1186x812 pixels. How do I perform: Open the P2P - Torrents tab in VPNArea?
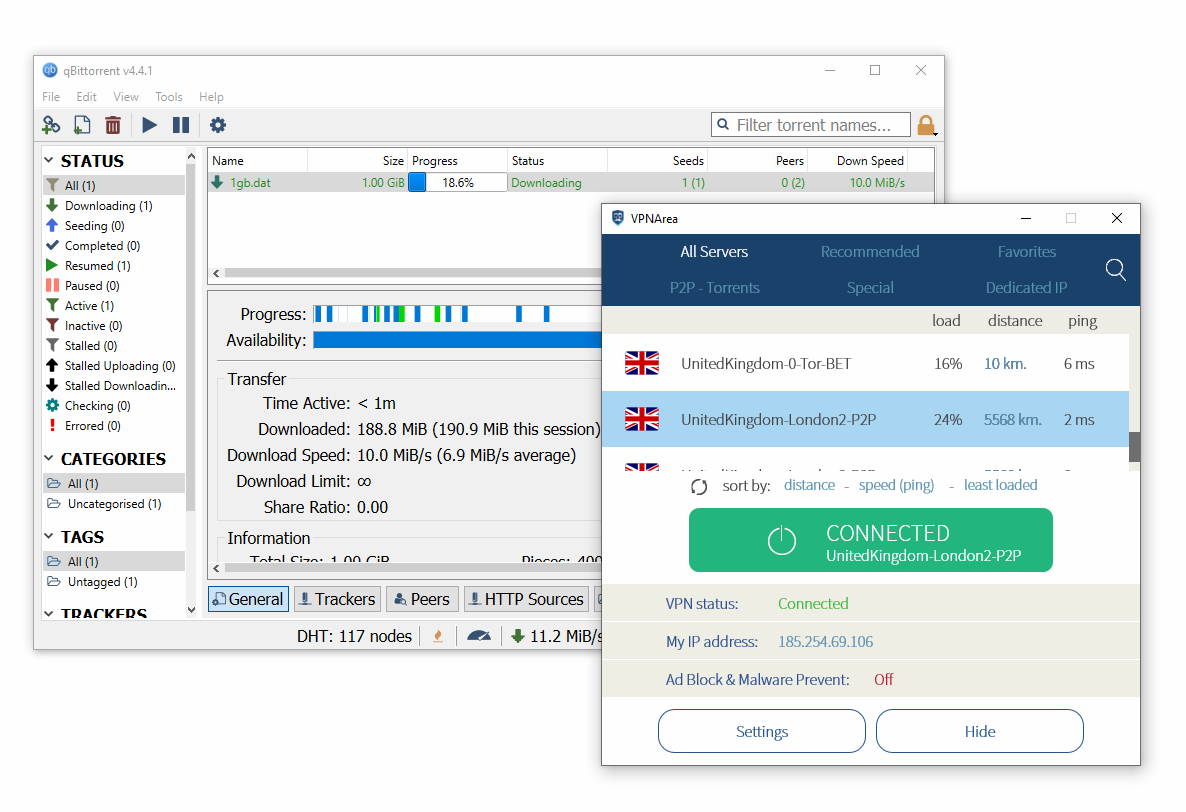click(x=714, y=288)
